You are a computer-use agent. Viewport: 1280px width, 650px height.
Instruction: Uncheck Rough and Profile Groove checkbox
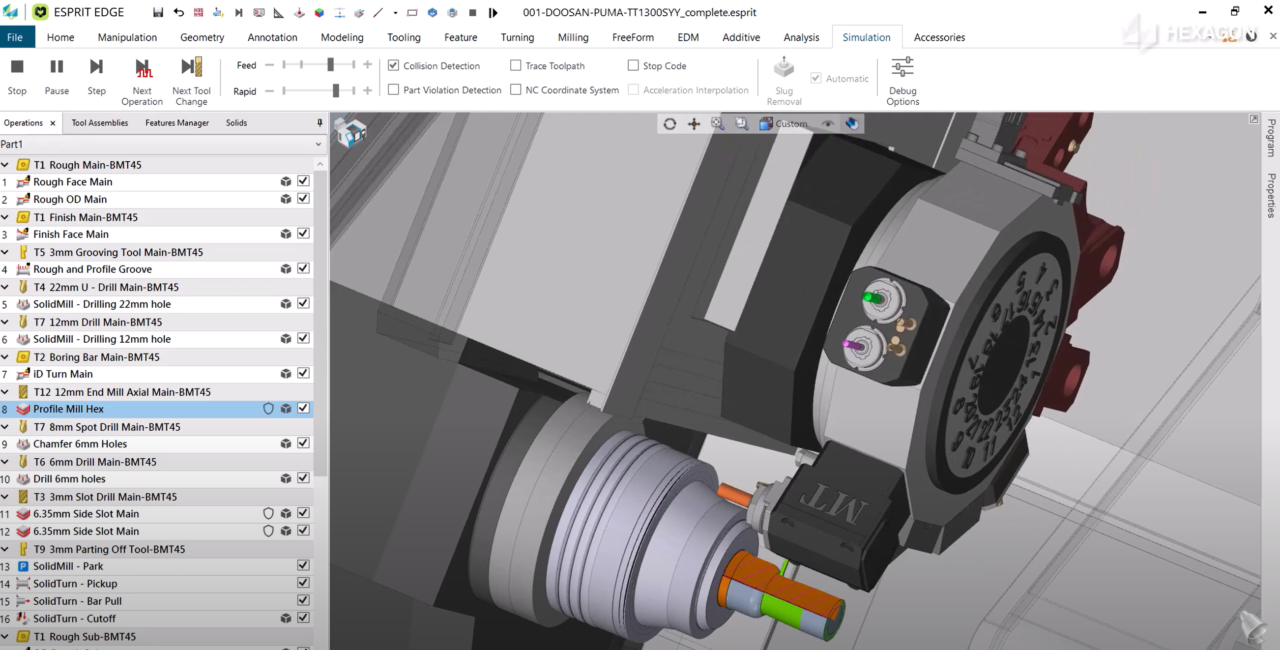click(303, 269)
